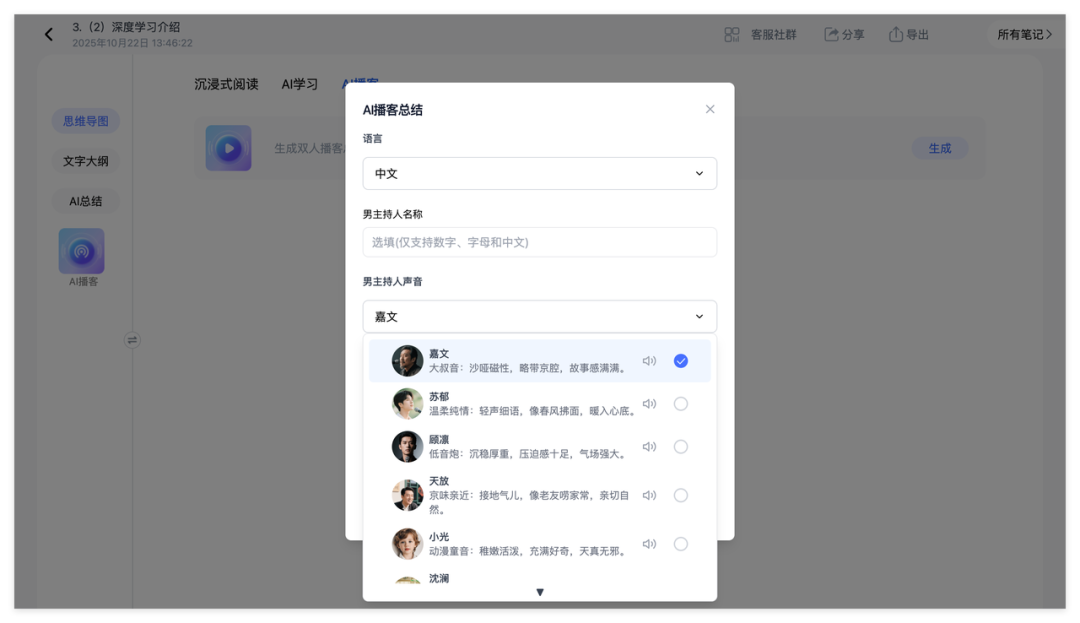This screenshot has width=1080, height=623.
Task: Click the 男主持人名称 input field
Action: [x=540, y=242]
